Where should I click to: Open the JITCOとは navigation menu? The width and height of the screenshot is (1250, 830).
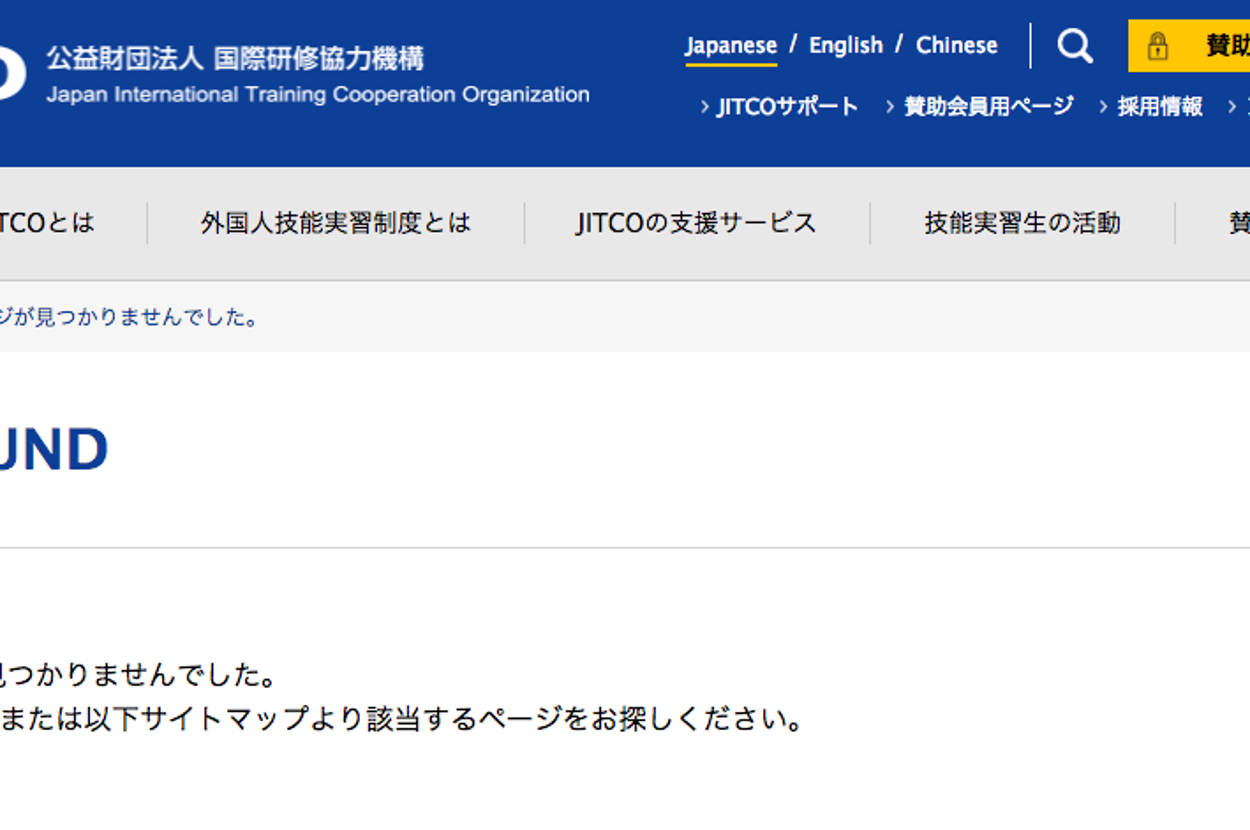tap(47, 223)
